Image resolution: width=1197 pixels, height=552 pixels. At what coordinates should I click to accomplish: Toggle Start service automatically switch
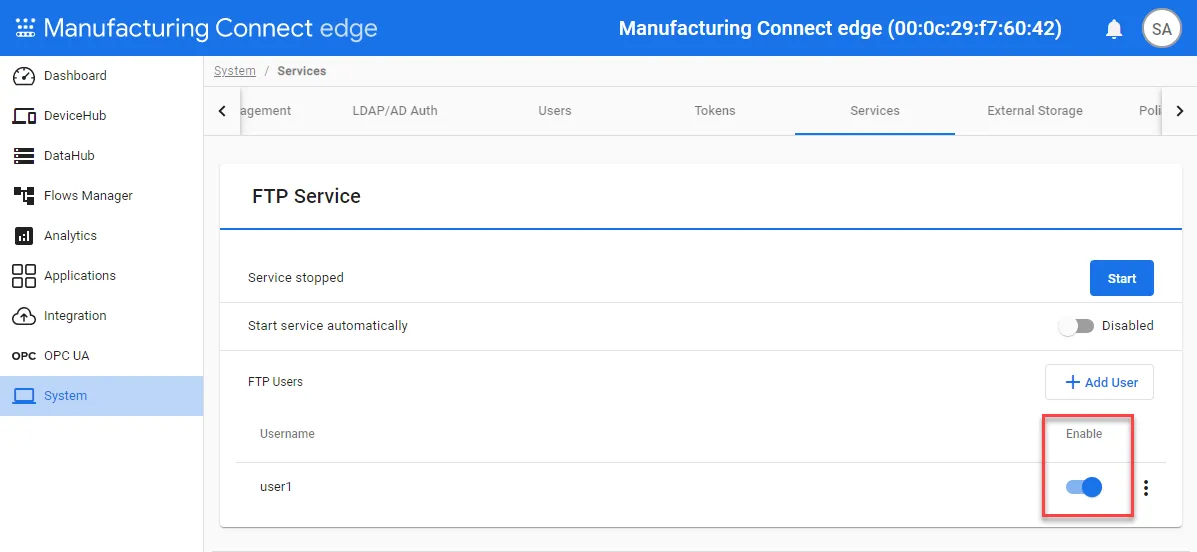click(x=1076, y=326)
